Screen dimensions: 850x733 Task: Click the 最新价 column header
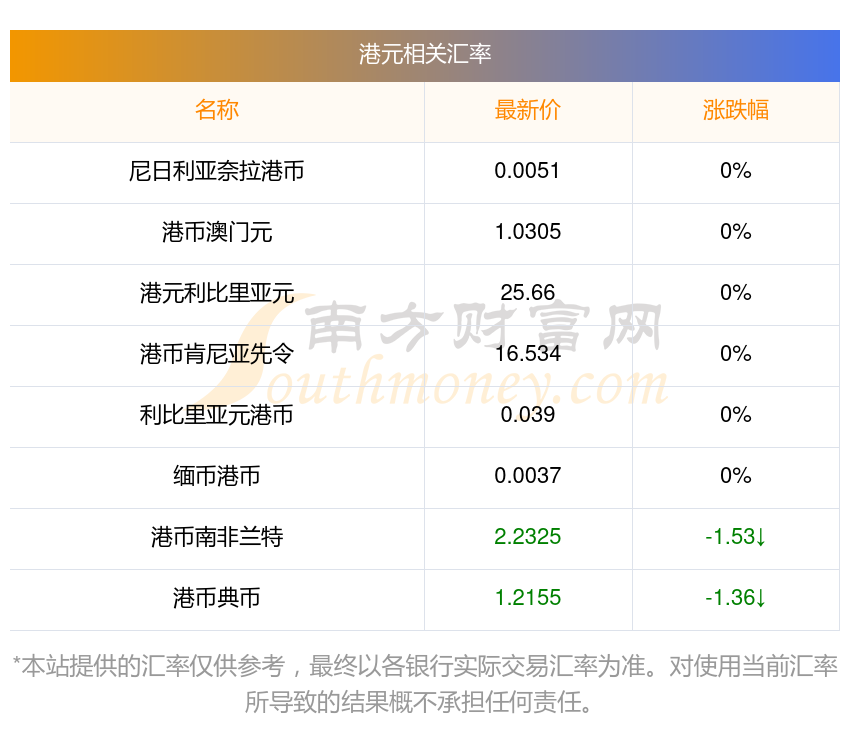527,110
